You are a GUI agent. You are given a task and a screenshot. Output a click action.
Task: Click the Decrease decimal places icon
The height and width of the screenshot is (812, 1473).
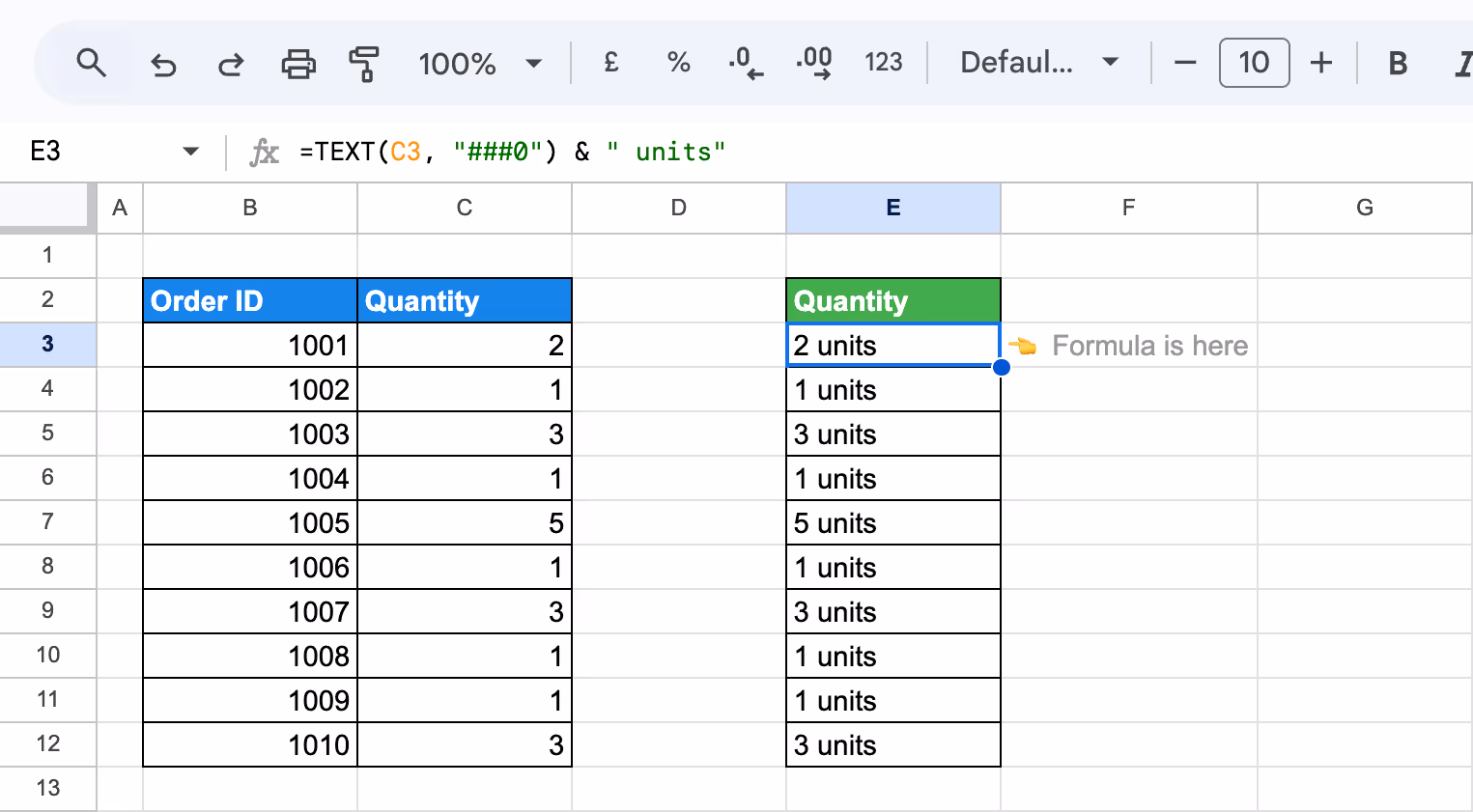746,63
